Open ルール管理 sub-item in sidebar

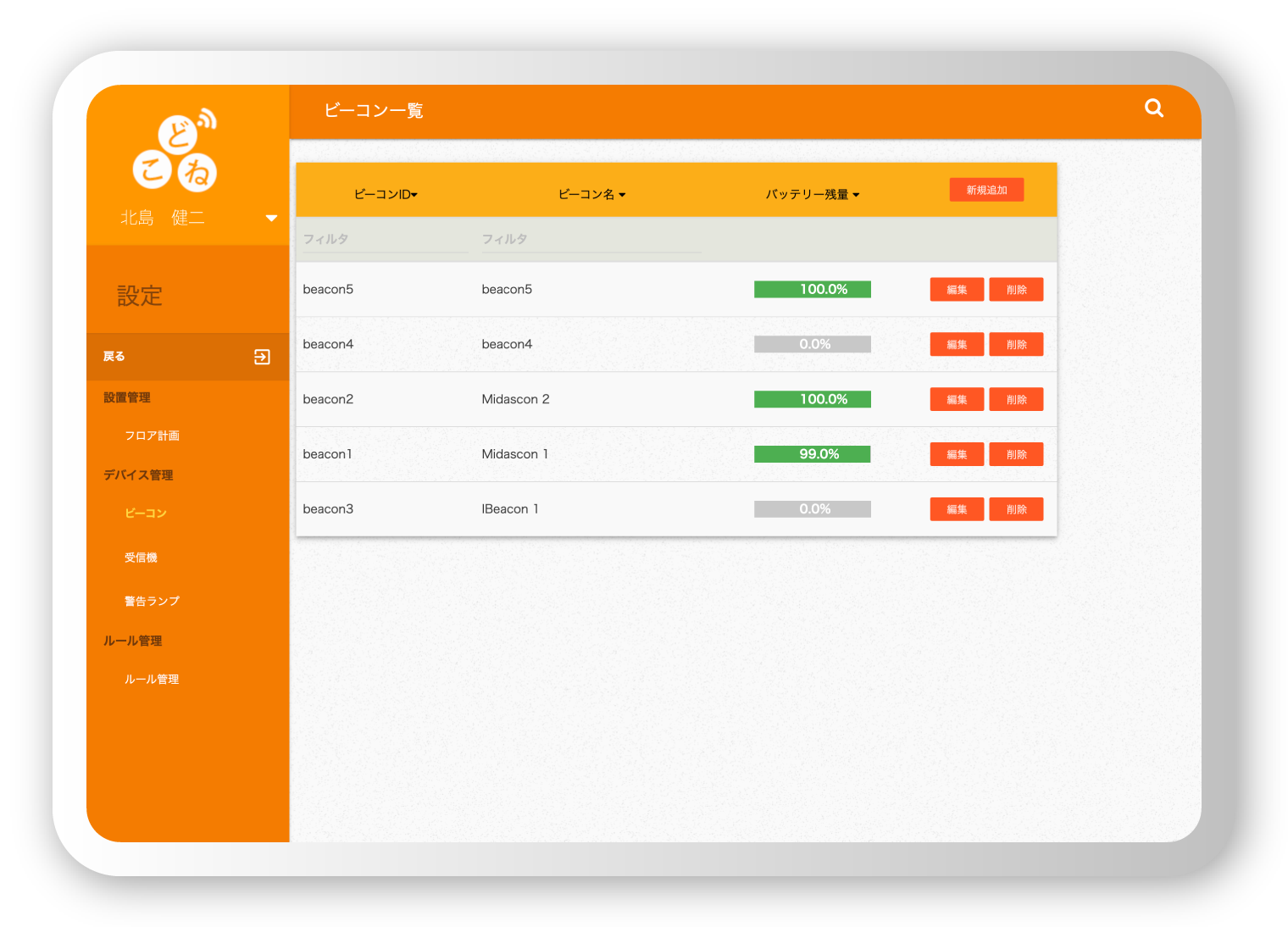coord(152,680)
